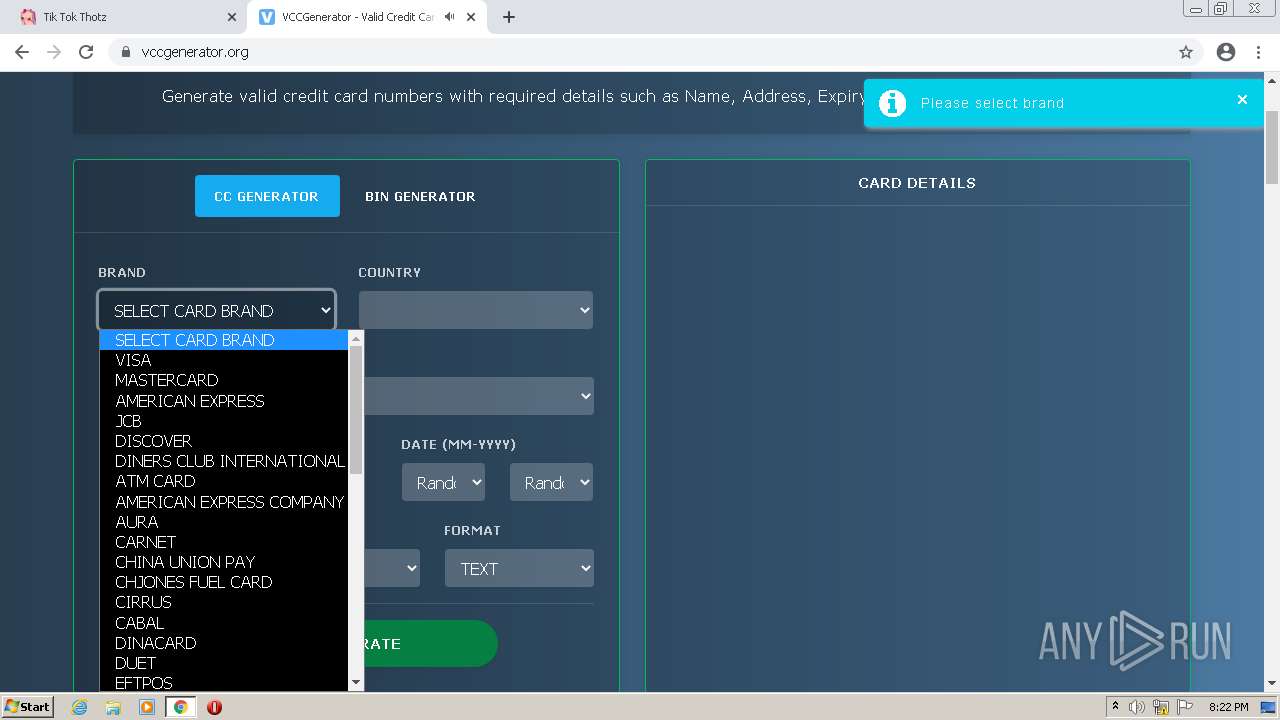Screen dimensions: 1280x720
Task: Pick CHJONES FUEL CARD option
Action: click(x=224, y=582)
